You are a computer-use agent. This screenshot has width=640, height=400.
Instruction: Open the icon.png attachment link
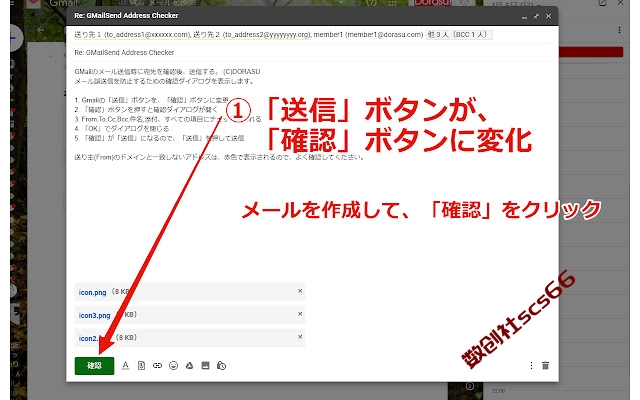coord(92,292)
